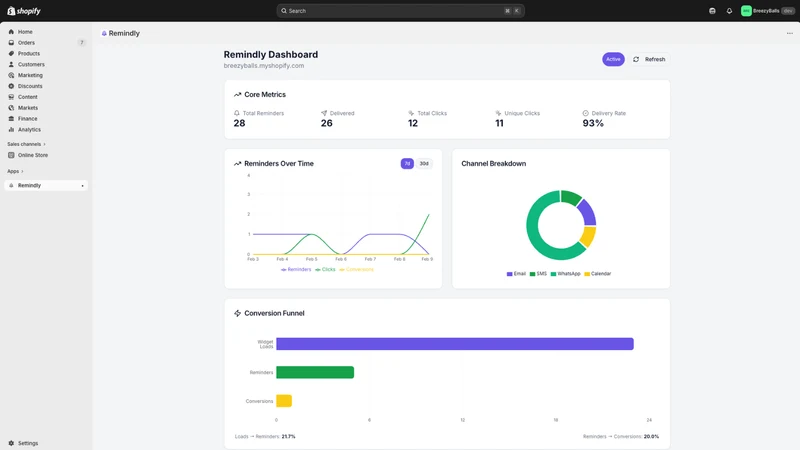The width and height of the screenshot is (800, 450).
Task: Open the Marketing icon
Action: pyautogui.click(x=11, y=75)
